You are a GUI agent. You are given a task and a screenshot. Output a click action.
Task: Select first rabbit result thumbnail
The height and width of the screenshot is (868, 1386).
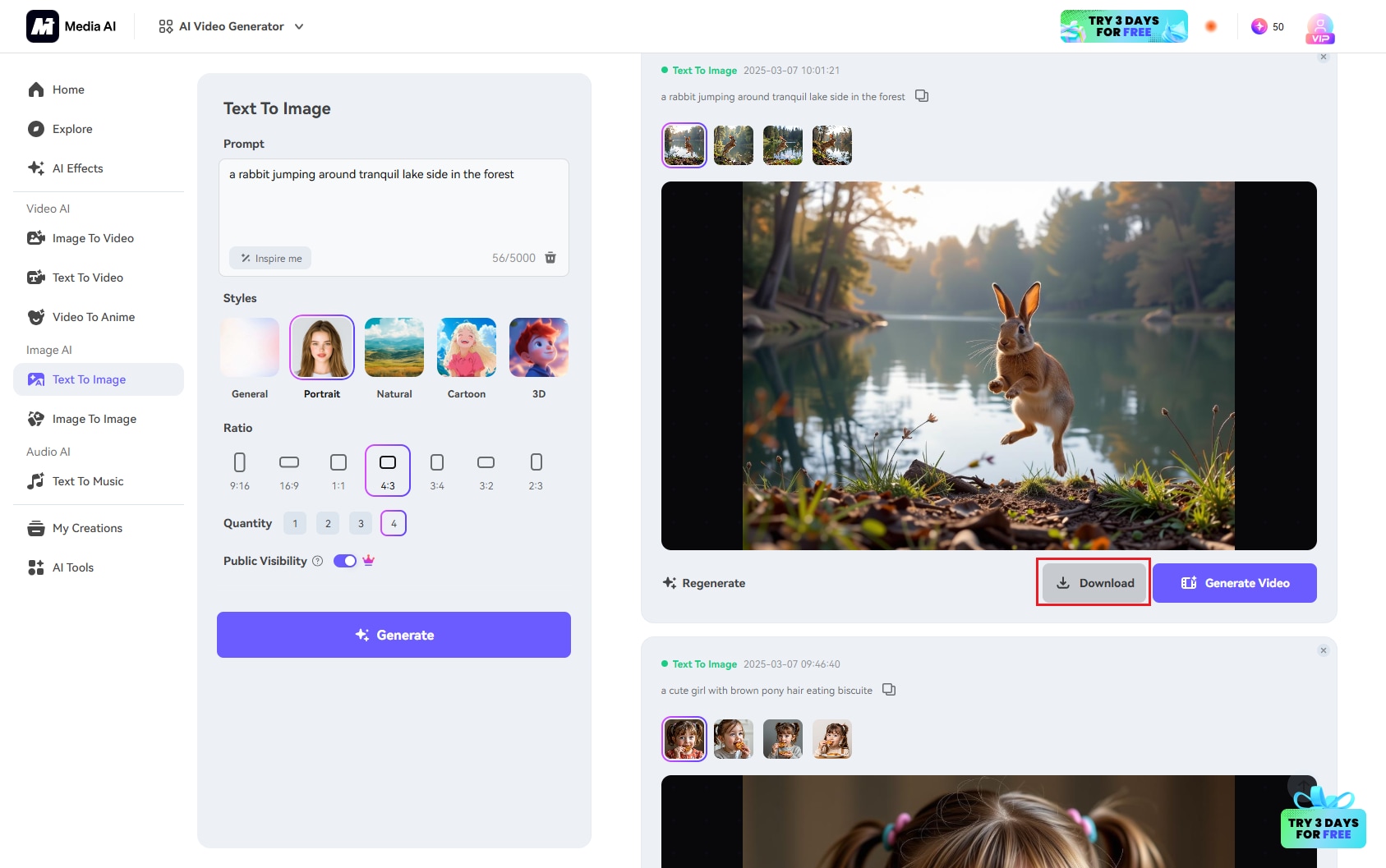point(684,145)
